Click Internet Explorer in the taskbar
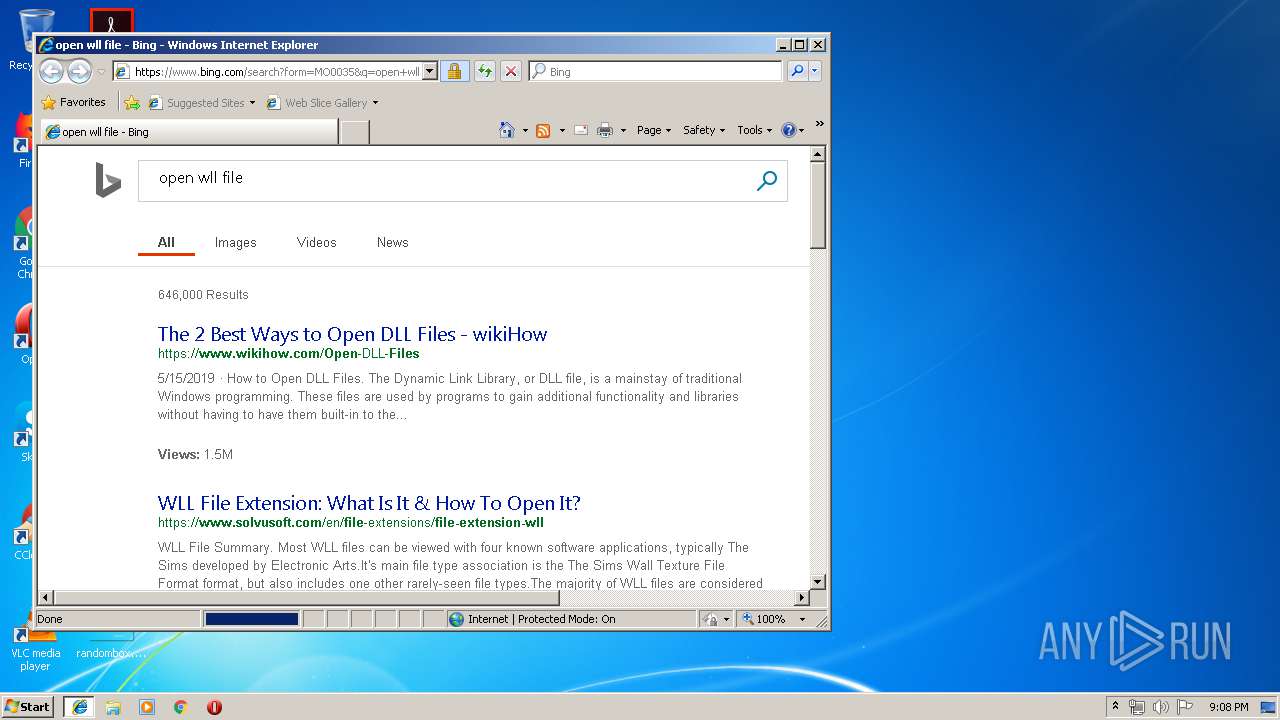The height and width of the screenshot is (720, 1280). pyautogui.click(x=79, y=706)
